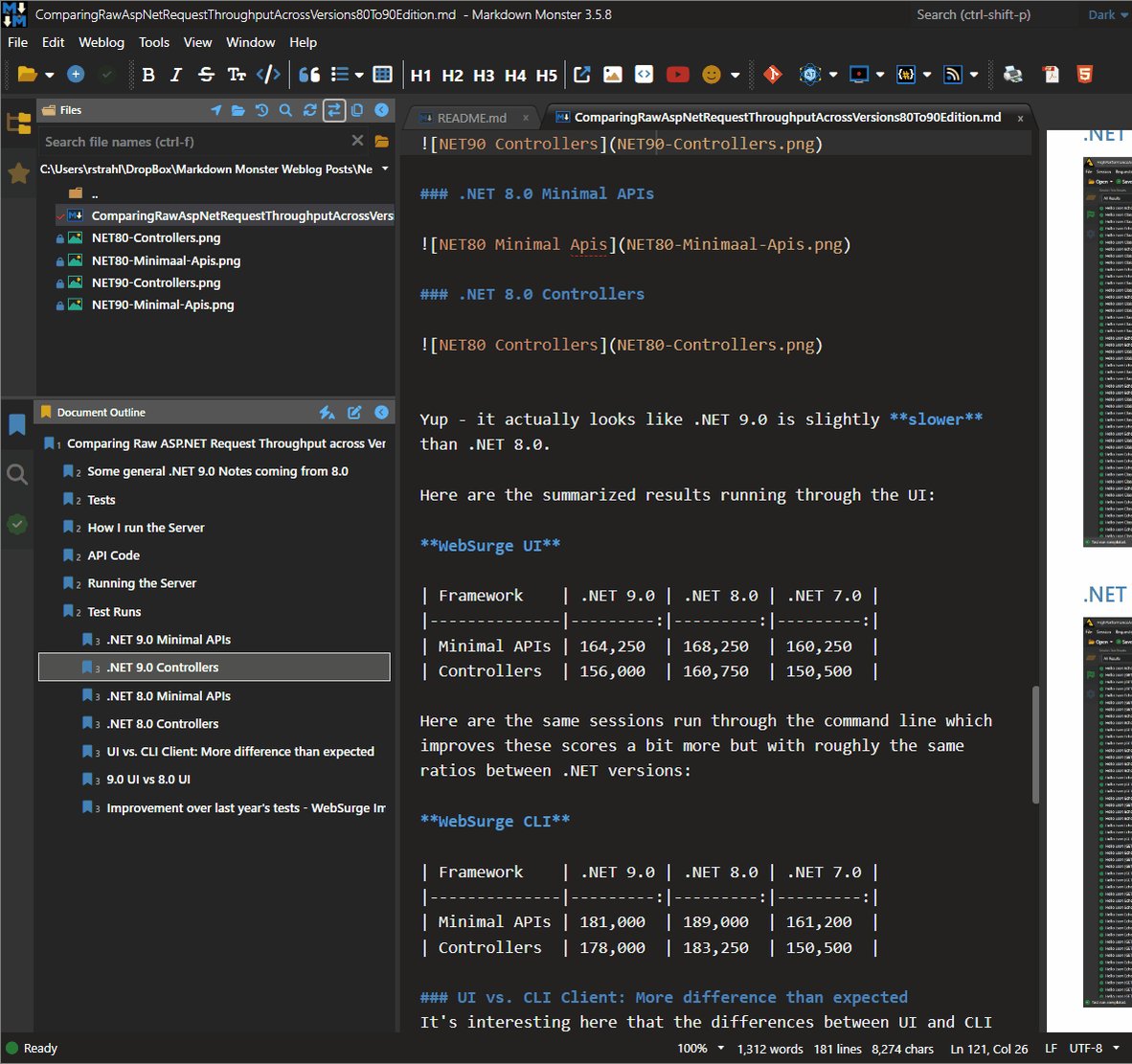
Task: Expand the RSS feed dropdown arrow
Action: [x=974, y=75]
